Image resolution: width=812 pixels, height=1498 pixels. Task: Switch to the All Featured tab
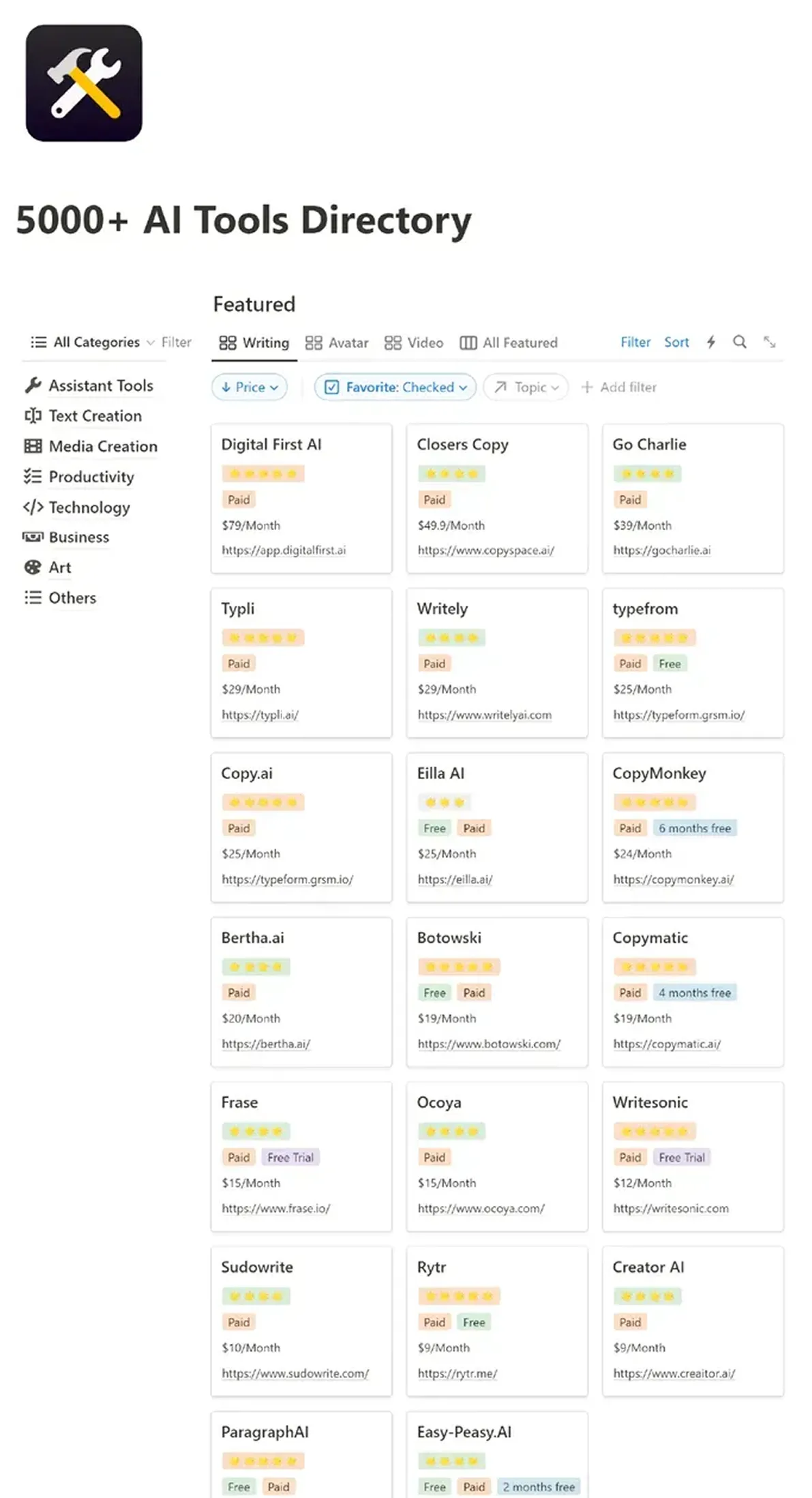[509, 342]
